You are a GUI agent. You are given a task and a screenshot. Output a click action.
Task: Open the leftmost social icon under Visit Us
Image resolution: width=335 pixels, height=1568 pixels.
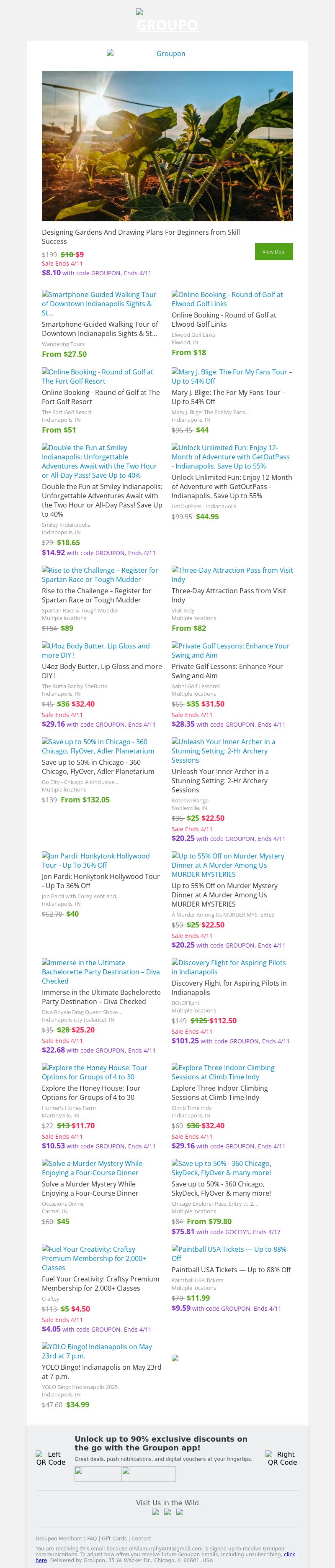coord(155,1512)
